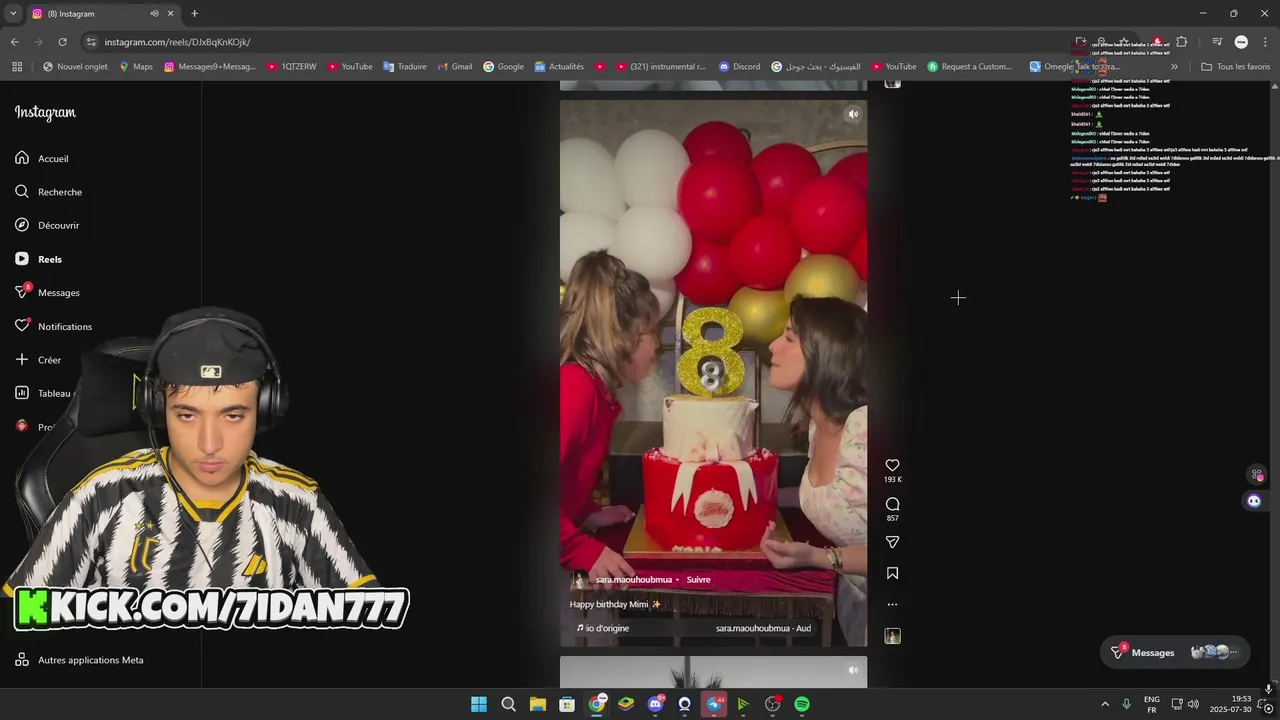Open Notifications in the sidebar

[53, 326]
